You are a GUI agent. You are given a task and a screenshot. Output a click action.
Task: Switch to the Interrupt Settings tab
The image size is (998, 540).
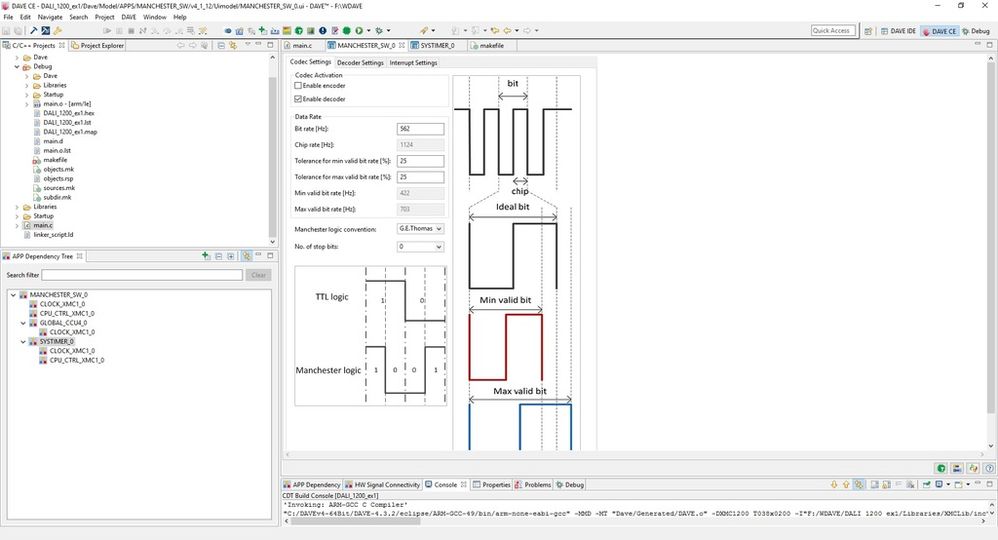[x=413, y=63]
